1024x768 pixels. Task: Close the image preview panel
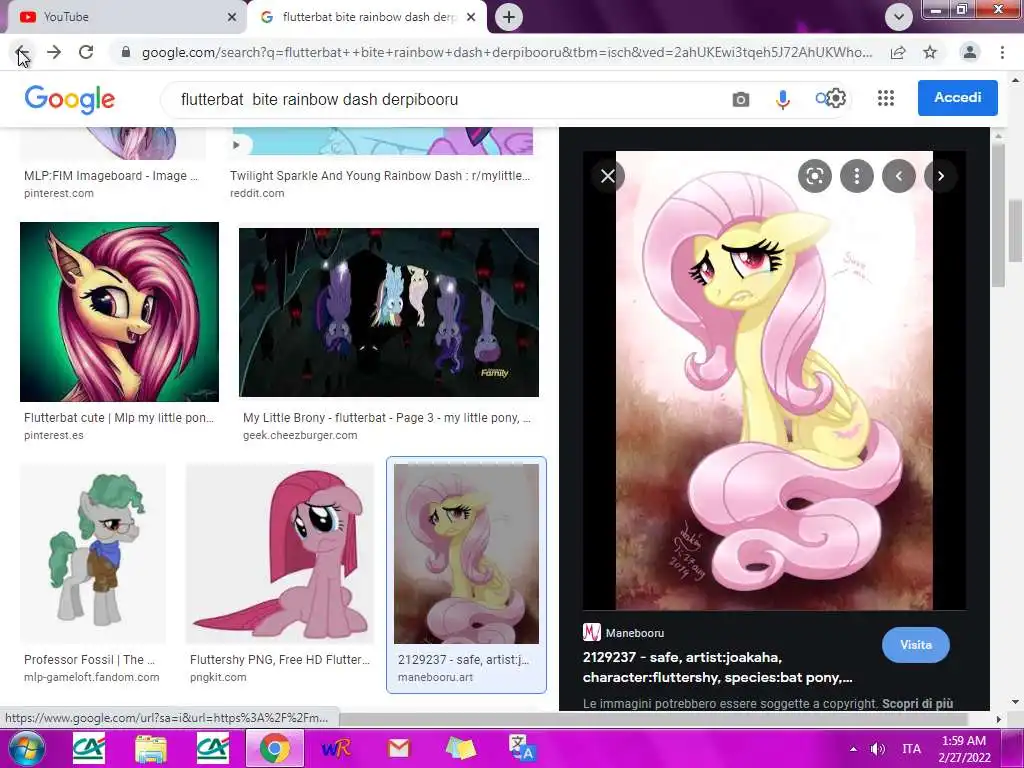[607, 176]
